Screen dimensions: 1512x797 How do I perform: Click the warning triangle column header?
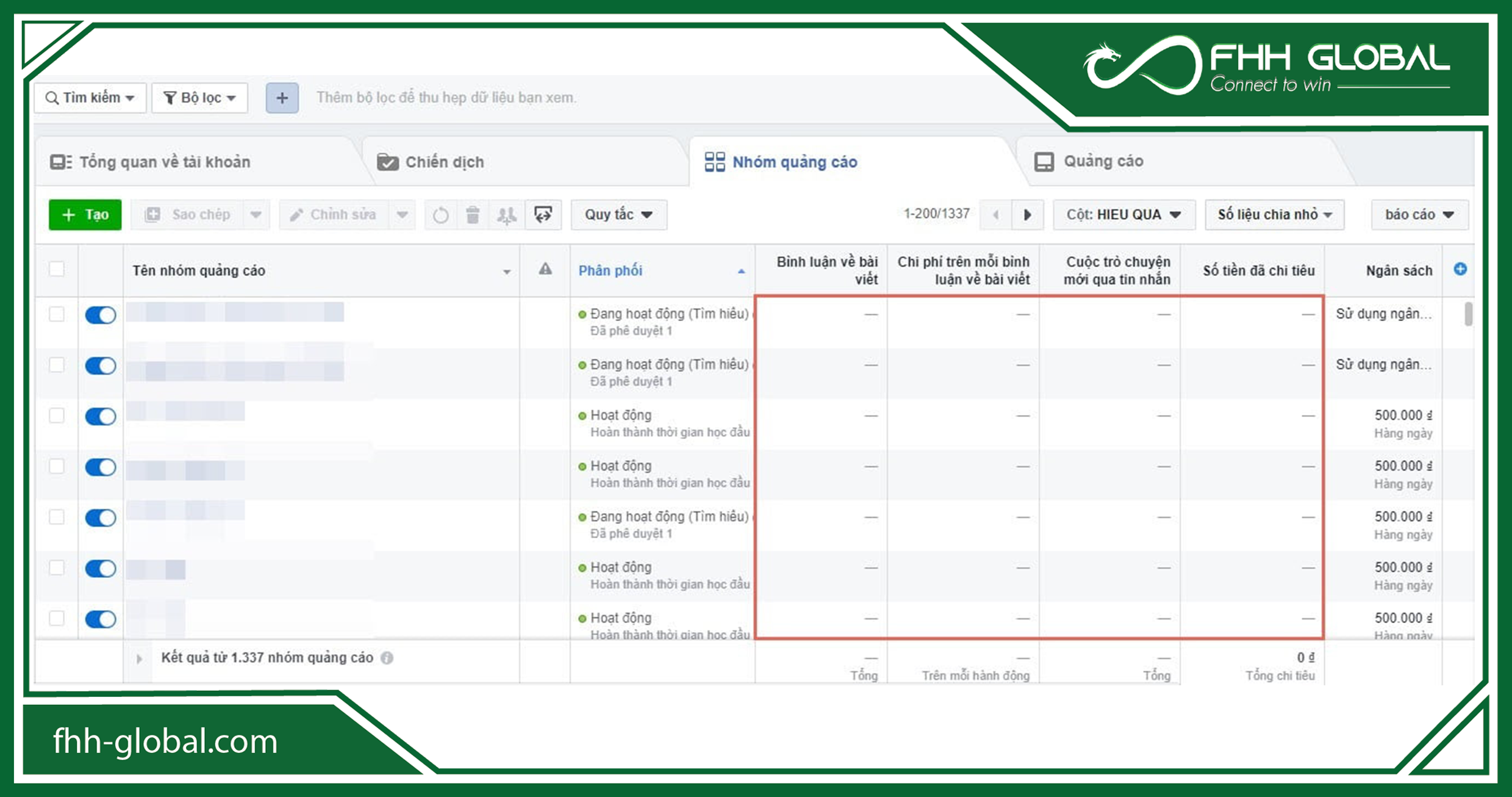(x=545, y=269)
